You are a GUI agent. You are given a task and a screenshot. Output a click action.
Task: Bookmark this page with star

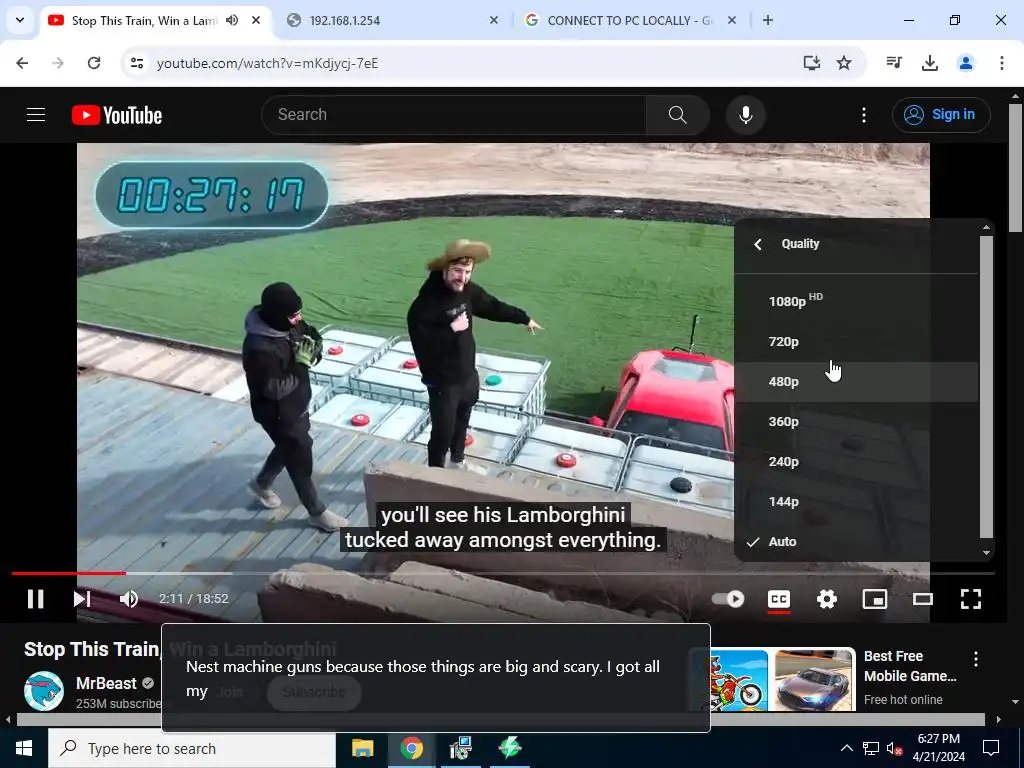click(844, 63)
